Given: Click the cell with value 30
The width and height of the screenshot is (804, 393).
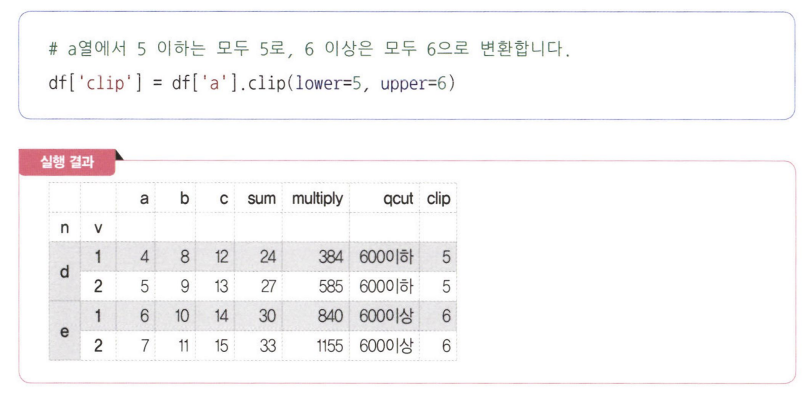Looking at the screenshot, I should click(258, 316).
